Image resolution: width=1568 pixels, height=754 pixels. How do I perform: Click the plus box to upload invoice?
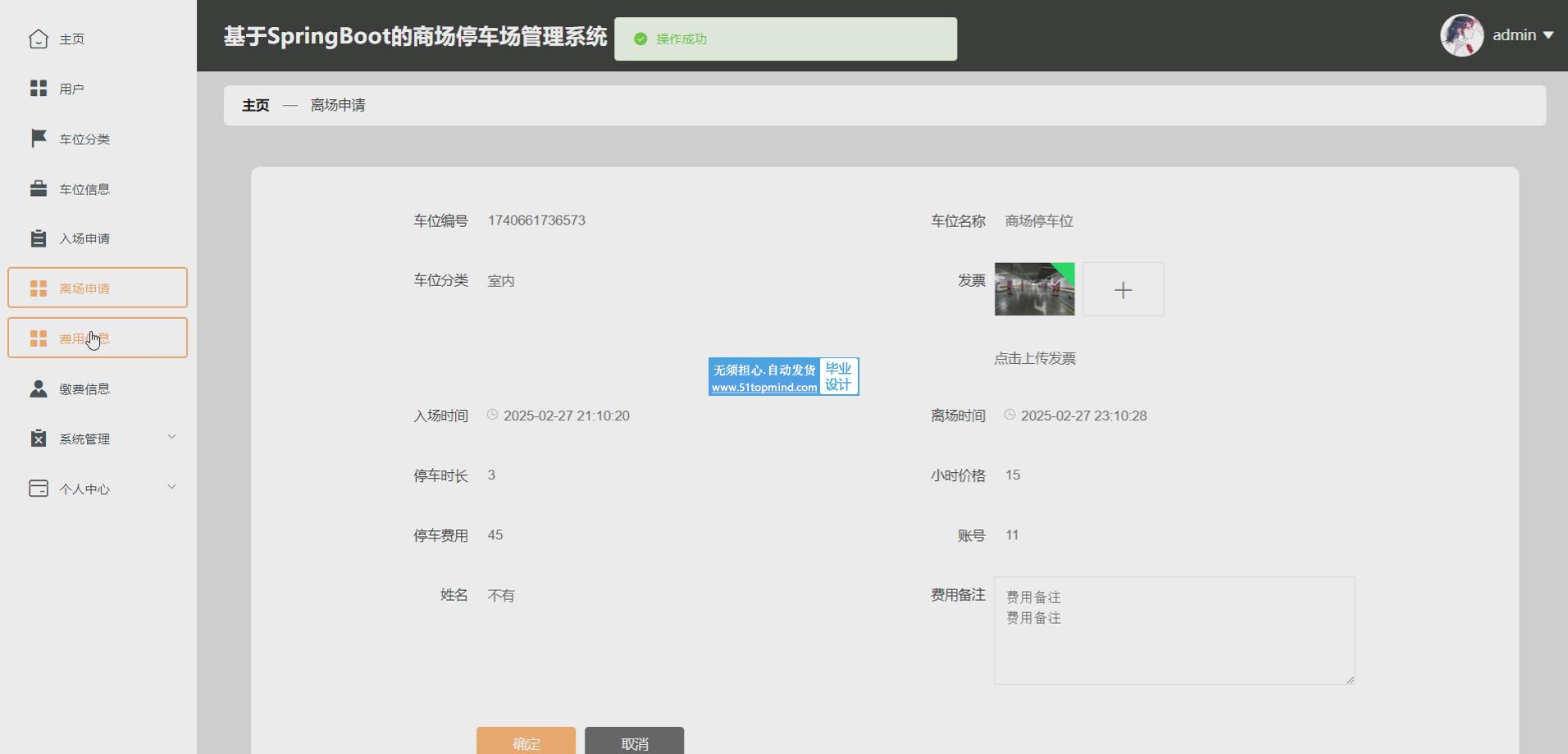[x=1123, y=289]
